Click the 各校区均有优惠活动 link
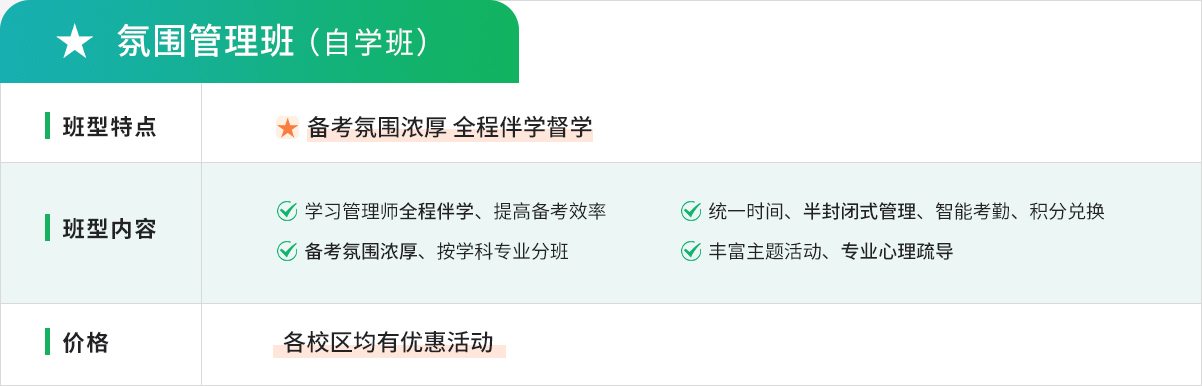Image resolution: width=1202 pixels, height=386 pixels. click(x=389, y=343)
